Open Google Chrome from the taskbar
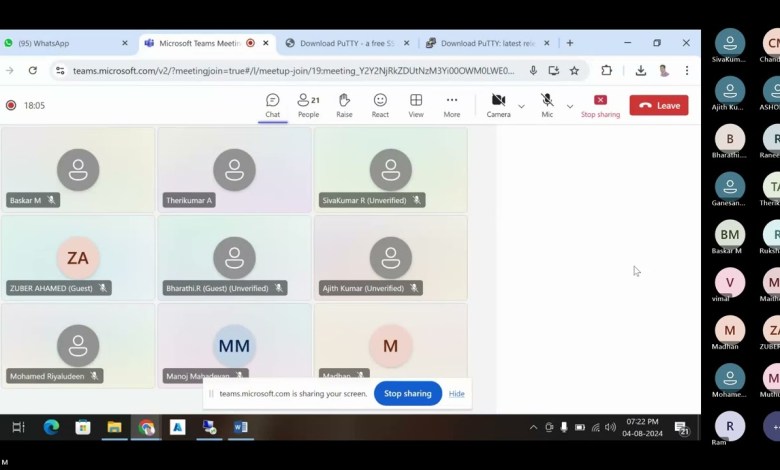 [146, 427]
